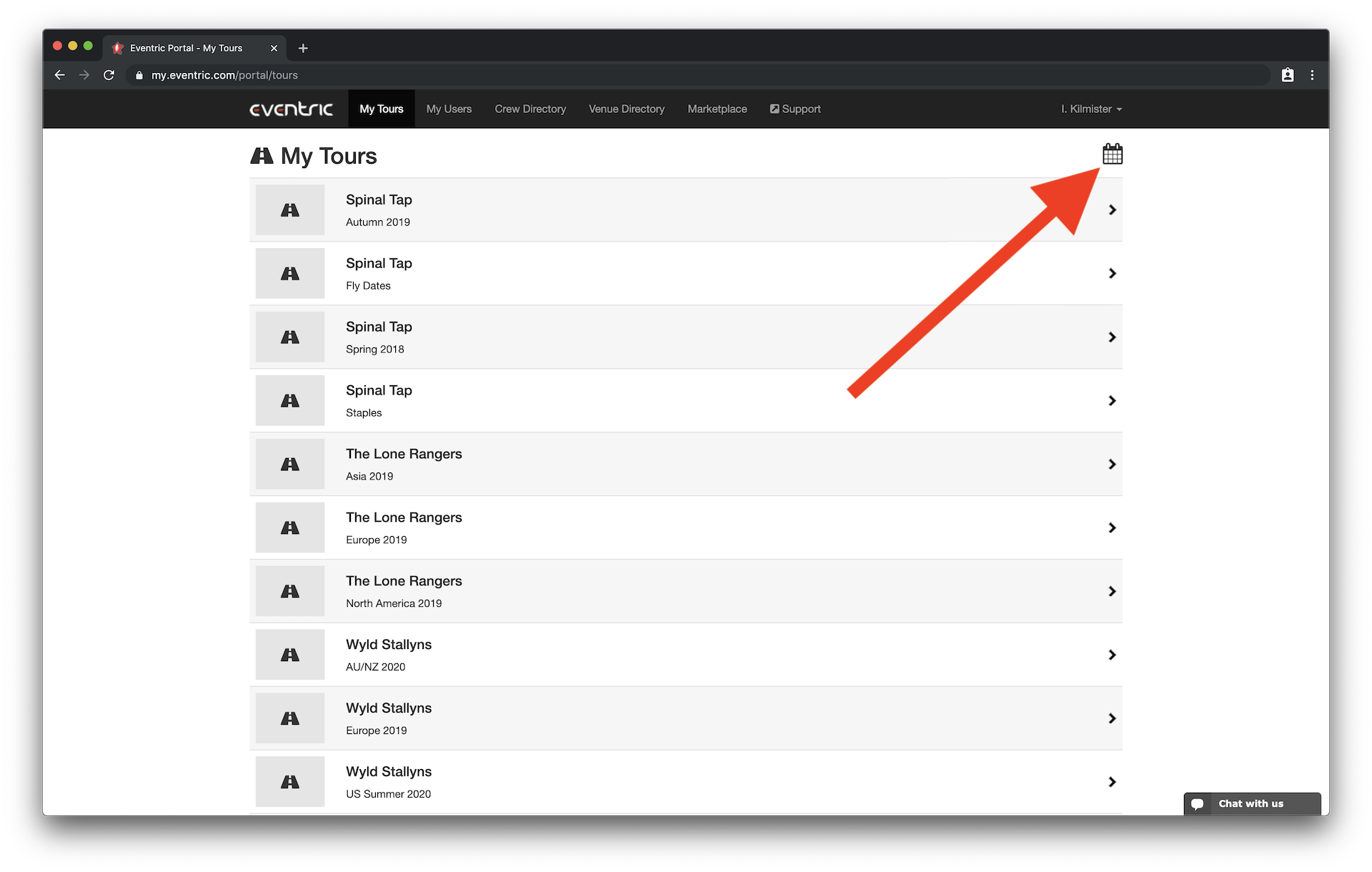This screenshot has width=1372, height=872.
Task: Go to My Users
Action: tap(449, 109)
